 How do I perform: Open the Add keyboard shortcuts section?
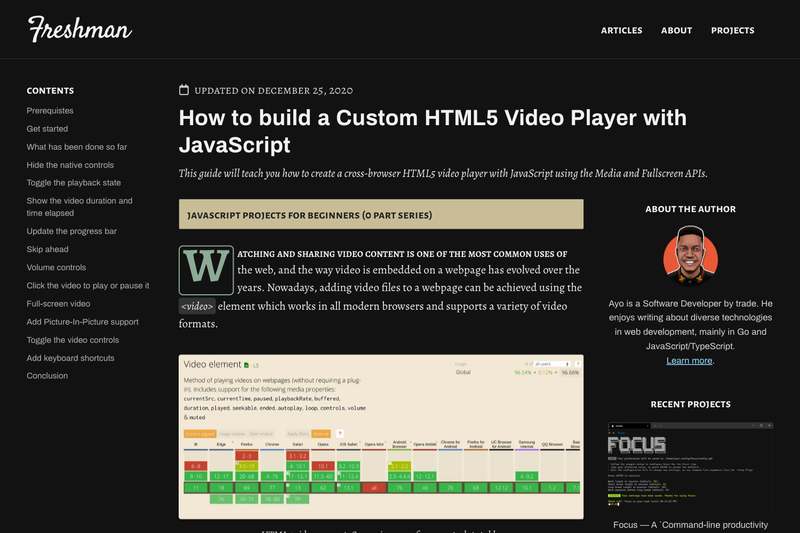click(x=70, y=358)
